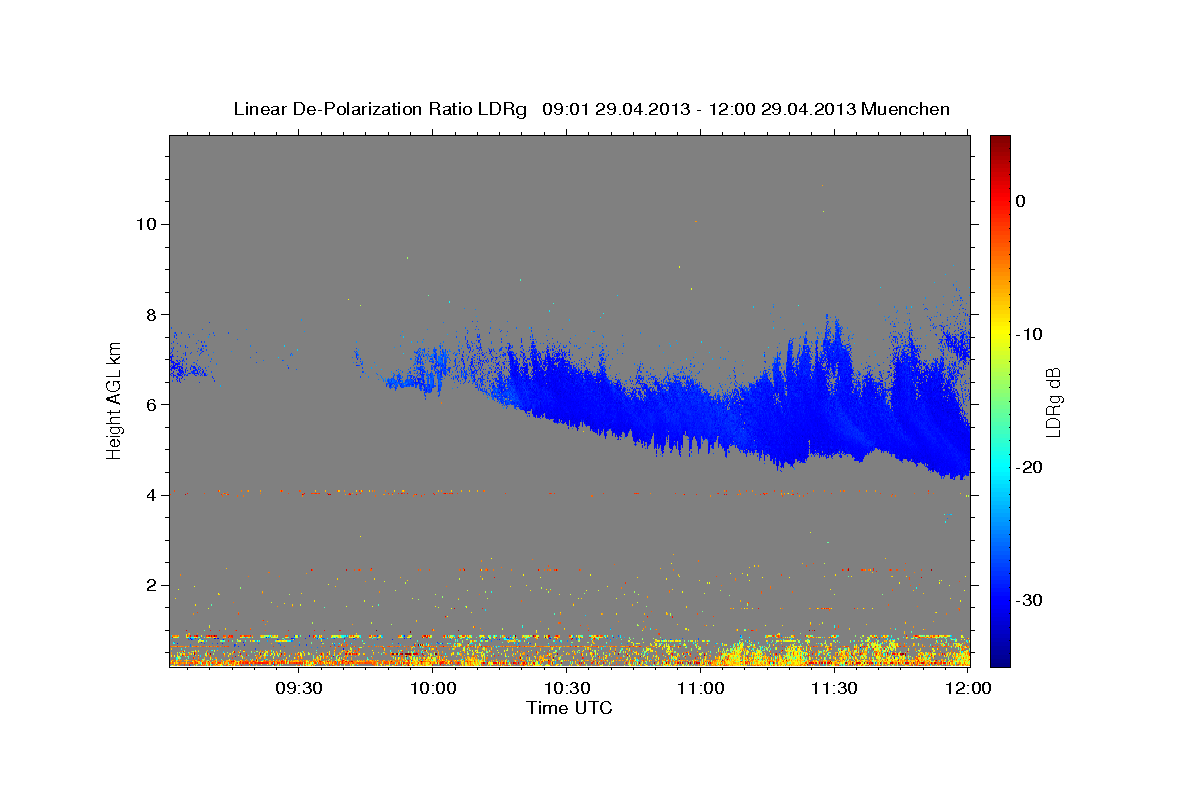Click the colorbar tick label -10
Screen dimensions: 1200x800
[x=1029, y=334]
